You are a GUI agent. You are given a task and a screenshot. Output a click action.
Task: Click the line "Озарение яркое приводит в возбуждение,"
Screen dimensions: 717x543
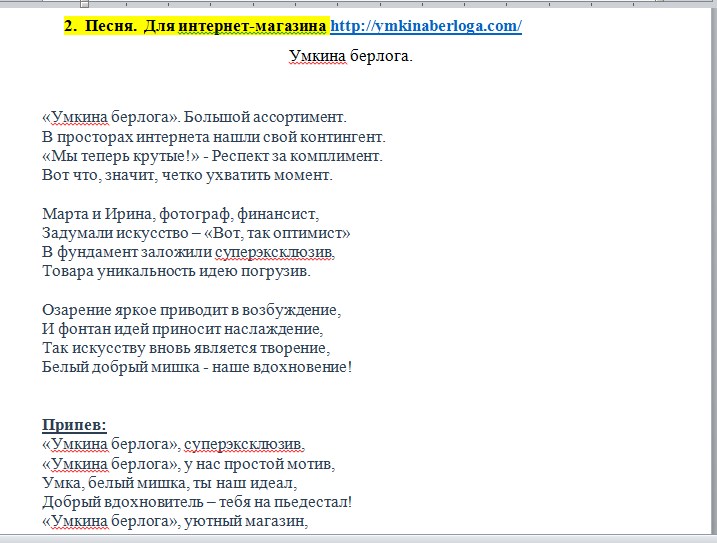point(192,310)
